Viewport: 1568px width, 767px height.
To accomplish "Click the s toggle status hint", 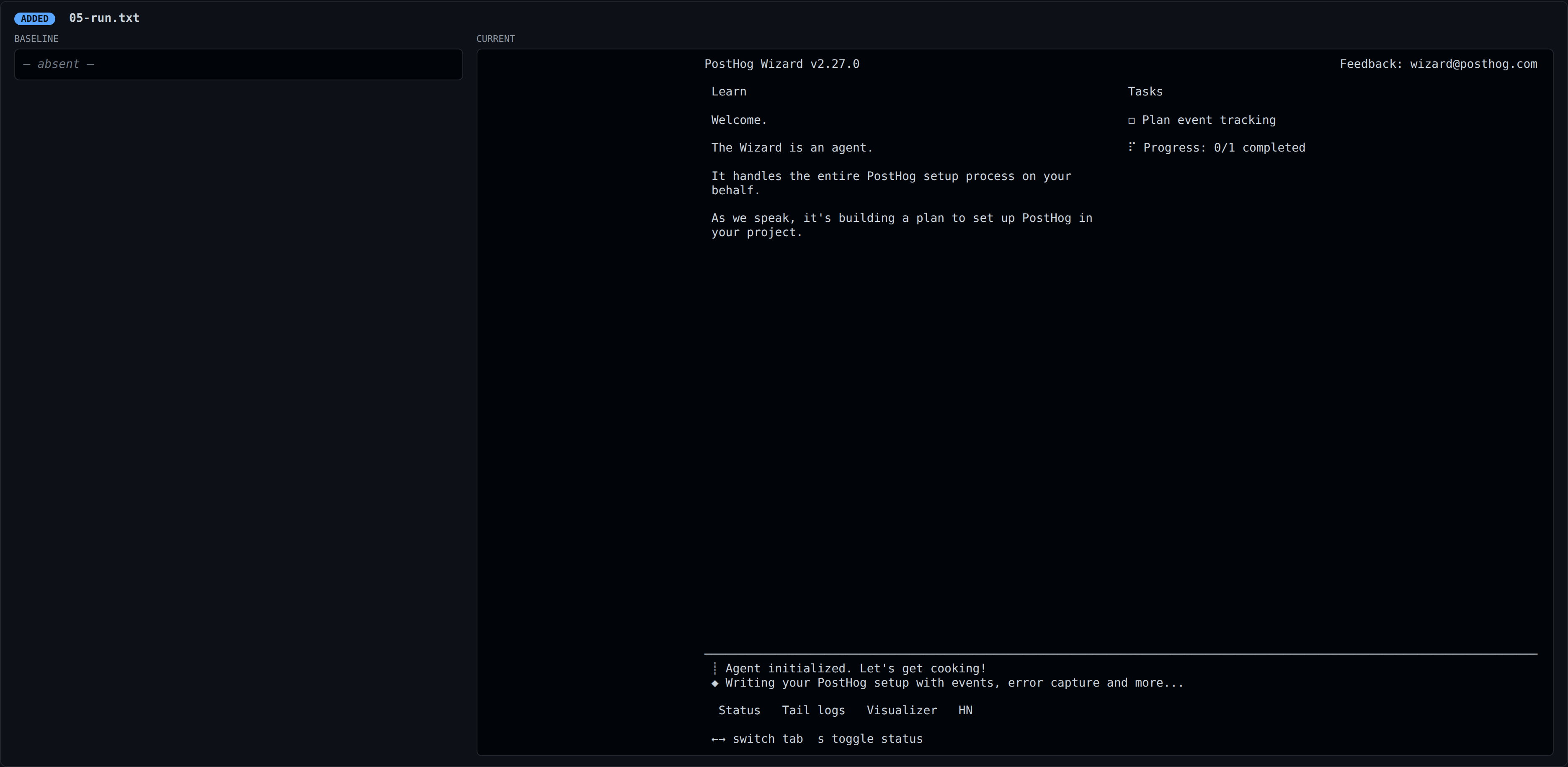I will point(870,739).
